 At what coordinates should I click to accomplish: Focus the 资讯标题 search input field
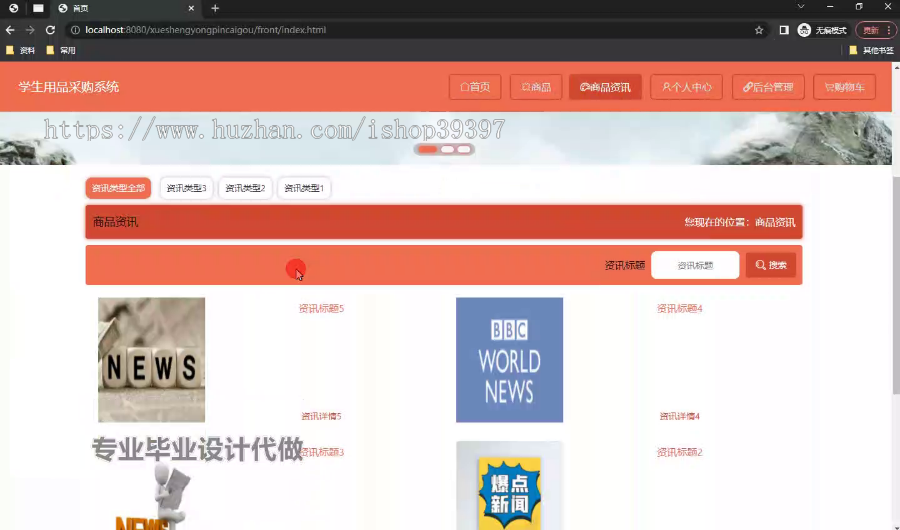point(695,265)
